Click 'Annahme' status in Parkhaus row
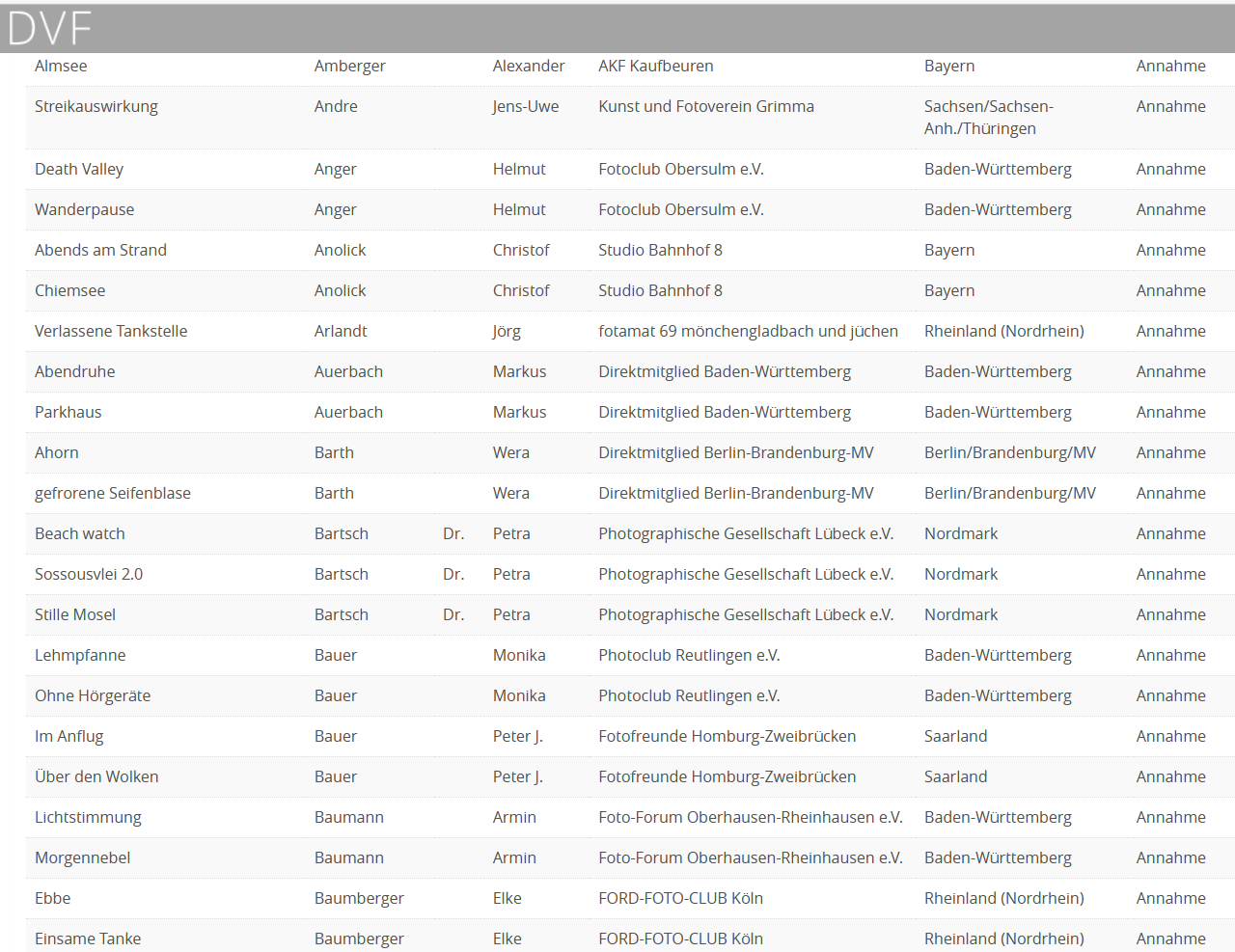 [x=1171, y=412]
